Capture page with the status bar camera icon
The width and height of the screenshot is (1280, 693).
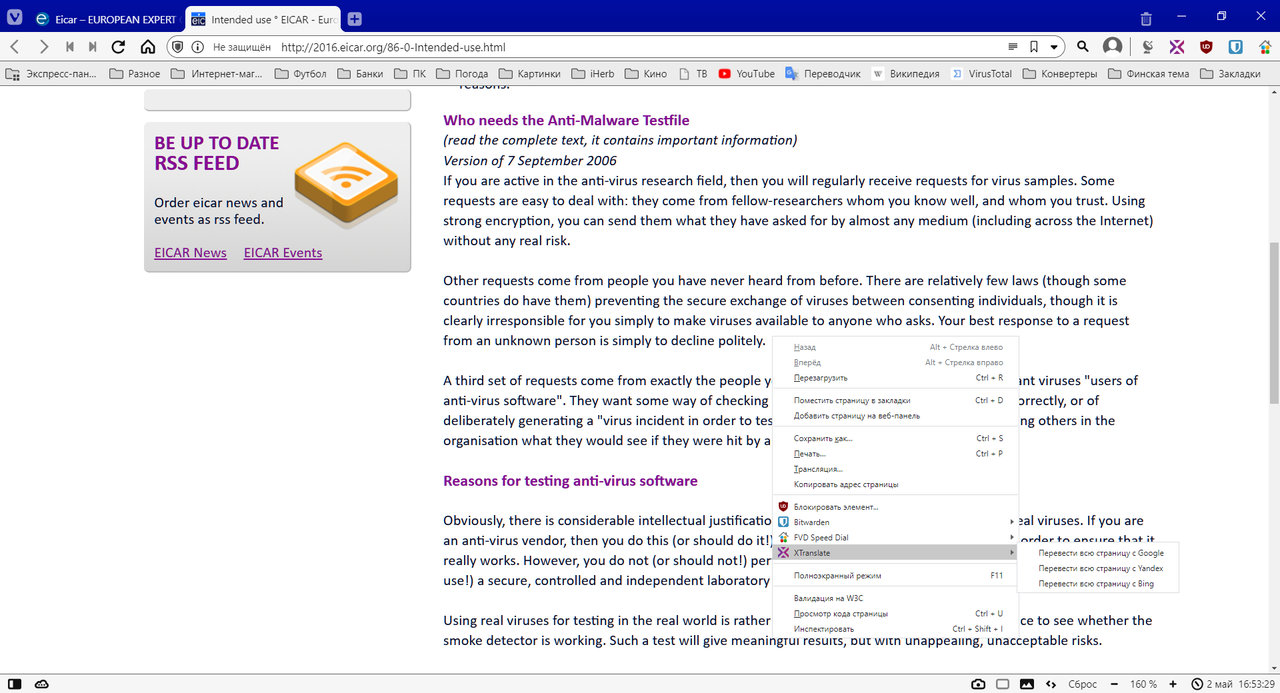(x=978, y=684)
